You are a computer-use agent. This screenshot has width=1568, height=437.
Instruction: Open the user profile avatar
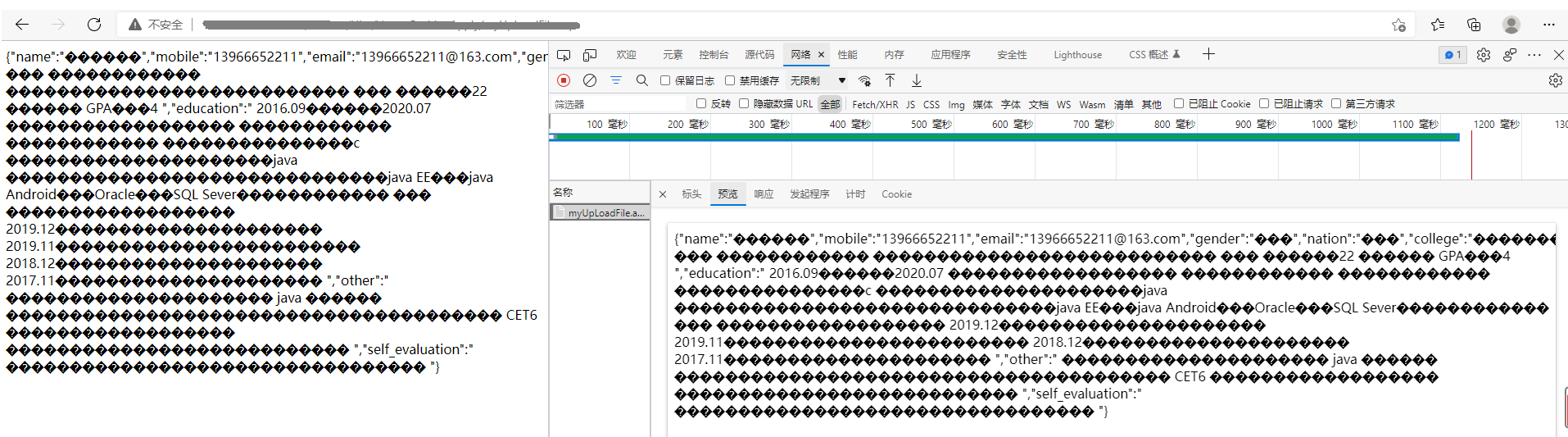1511,25
